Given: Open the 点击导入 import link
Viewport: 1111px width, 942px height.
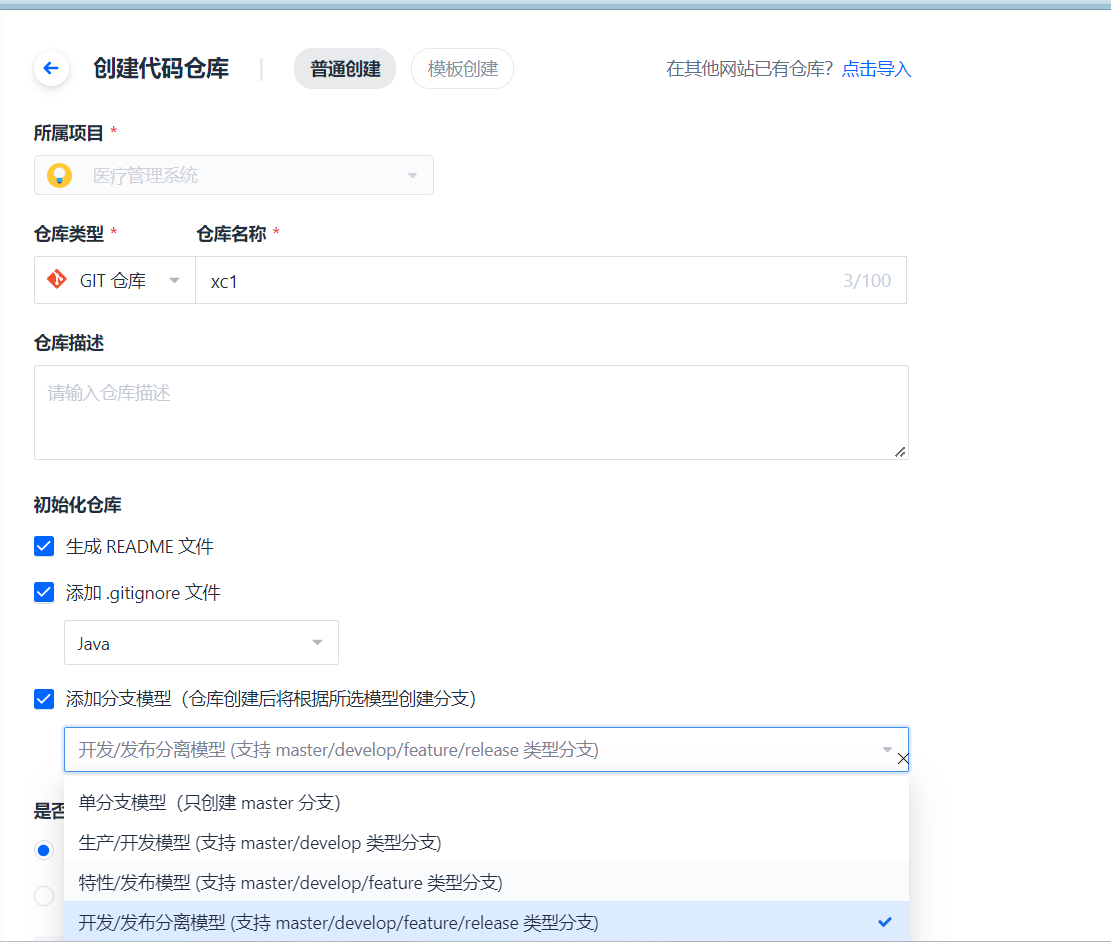Looking at the screenshot, I should point(875,68).
